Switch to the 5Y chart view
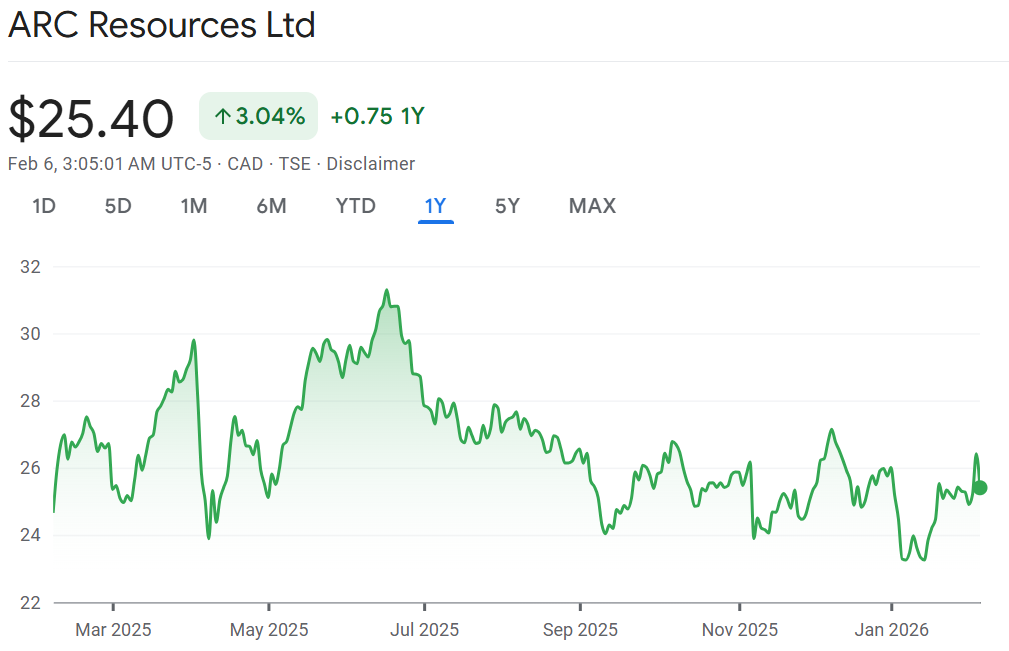 coord(507,206)
